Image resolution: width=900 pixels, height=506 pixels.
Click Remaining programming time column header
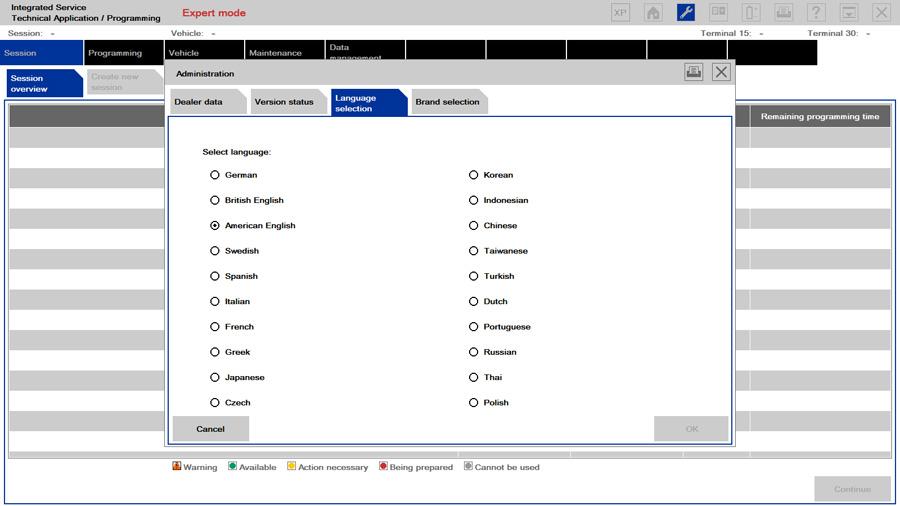pyautogui.click(x=820, y=116)
